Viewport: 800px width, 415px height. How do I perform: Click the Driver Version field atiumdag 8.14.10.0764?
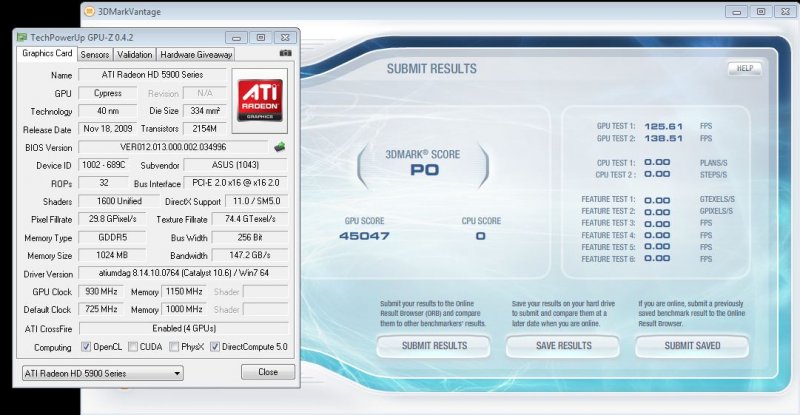183,273
